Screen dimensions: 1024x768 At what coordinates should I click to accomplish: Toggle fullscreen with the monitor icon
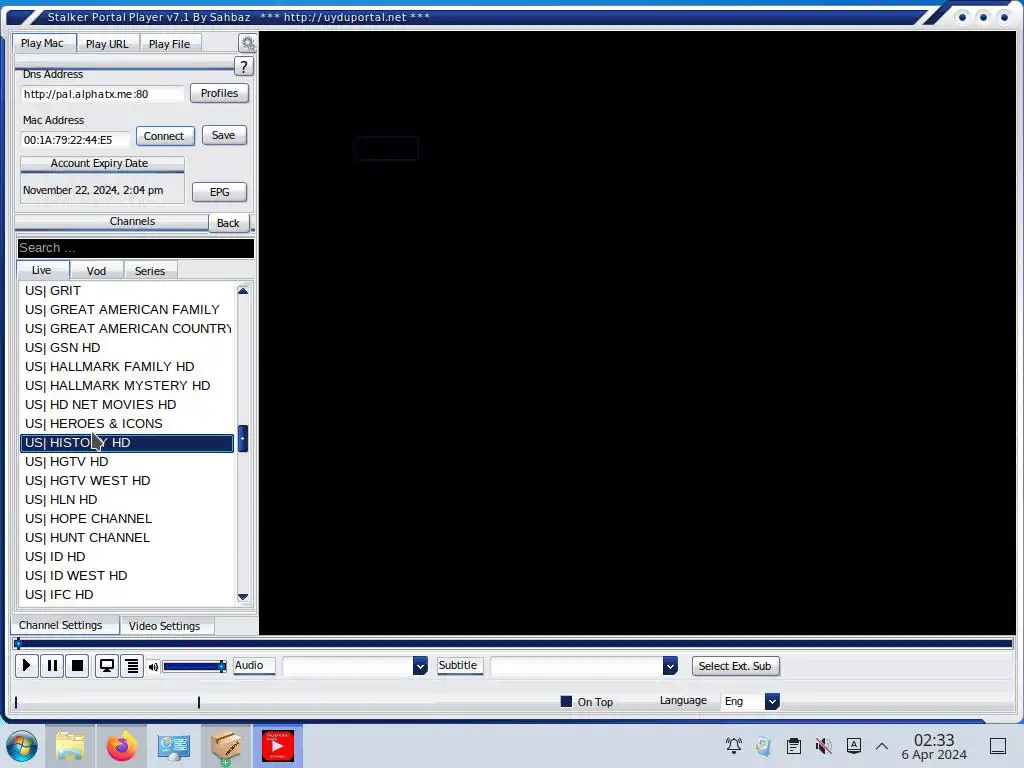click(x=106, y=665)
